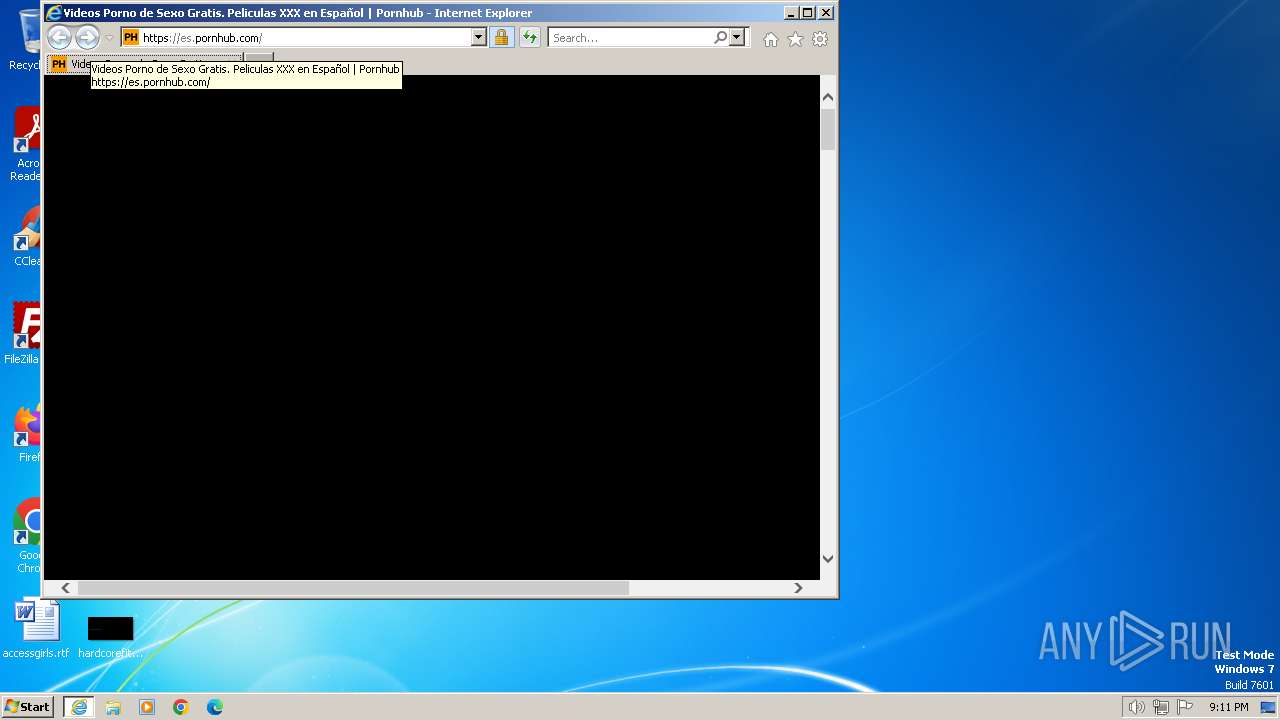This screenshot has height=720, width=1280.
Task: Go forward with the Forward arrow button
Action: click(x=87, y=38)
